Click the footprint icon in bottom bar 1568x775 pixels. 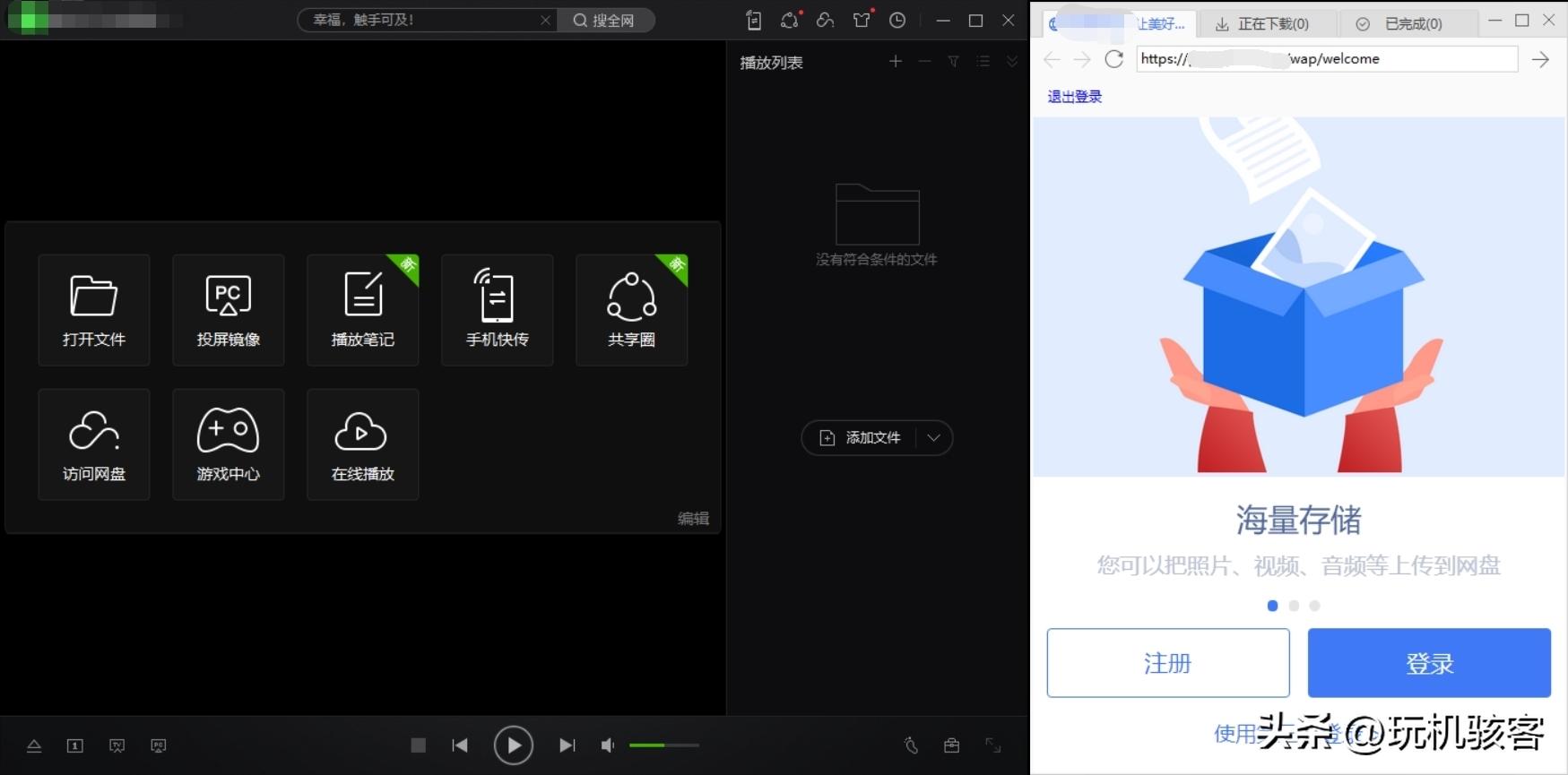coord(911,745)
